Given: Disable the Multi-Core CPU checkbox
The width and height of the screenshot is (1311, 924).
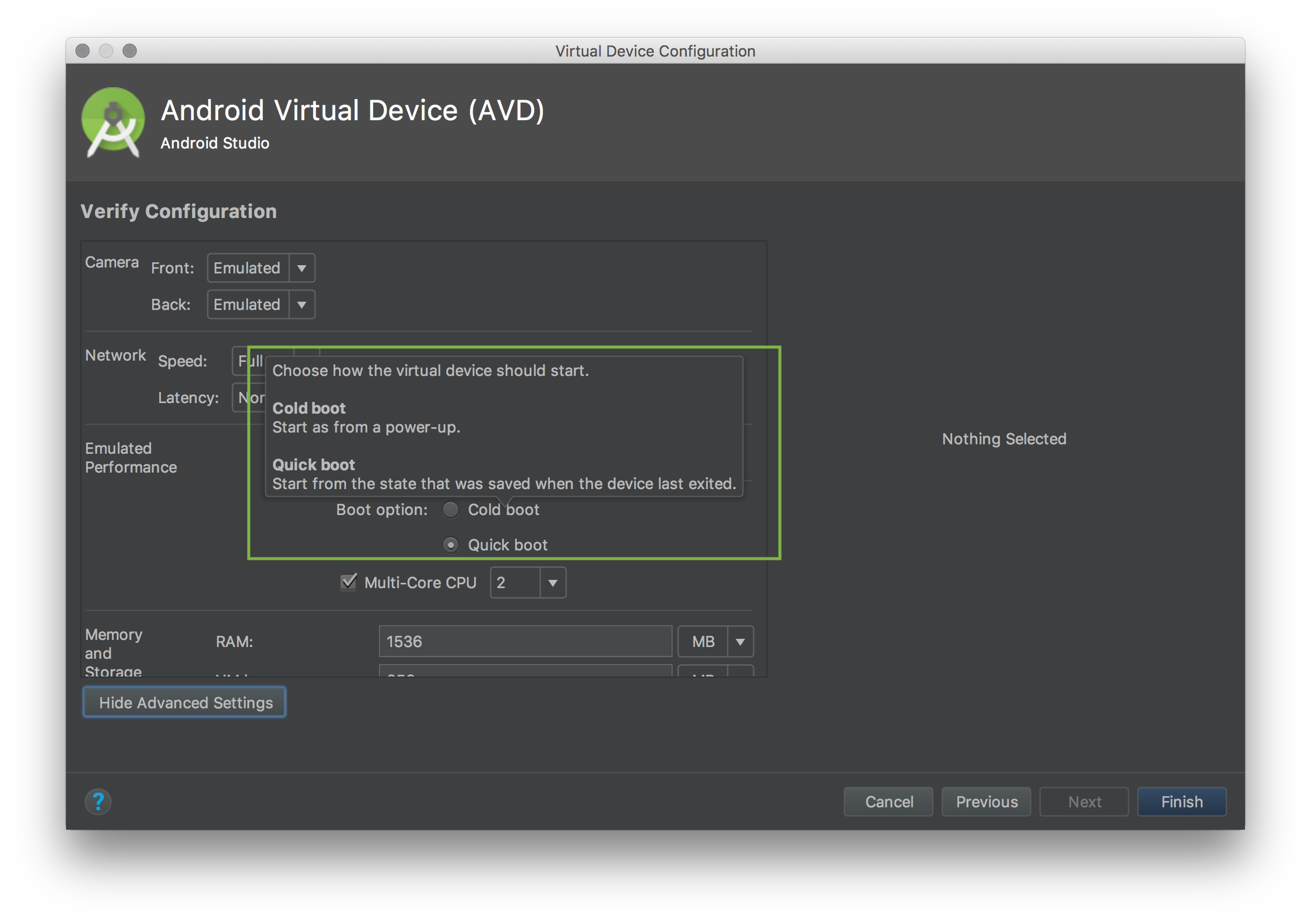Looking at the screenshot, I should click(348, 582).
